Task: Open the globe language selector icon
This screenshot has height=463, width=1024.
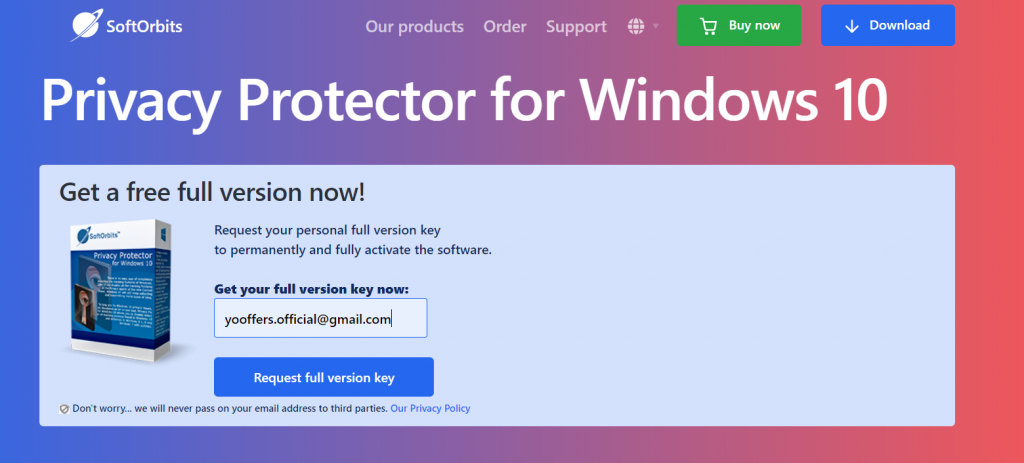Action: click(635, 26)
